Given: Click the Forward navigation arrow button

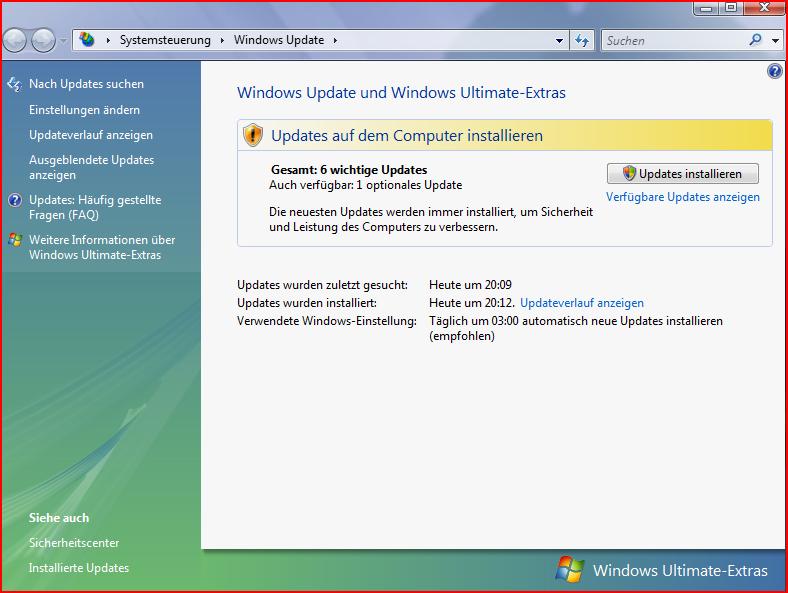Looking at the screenshot, I should tap(43, 40).
